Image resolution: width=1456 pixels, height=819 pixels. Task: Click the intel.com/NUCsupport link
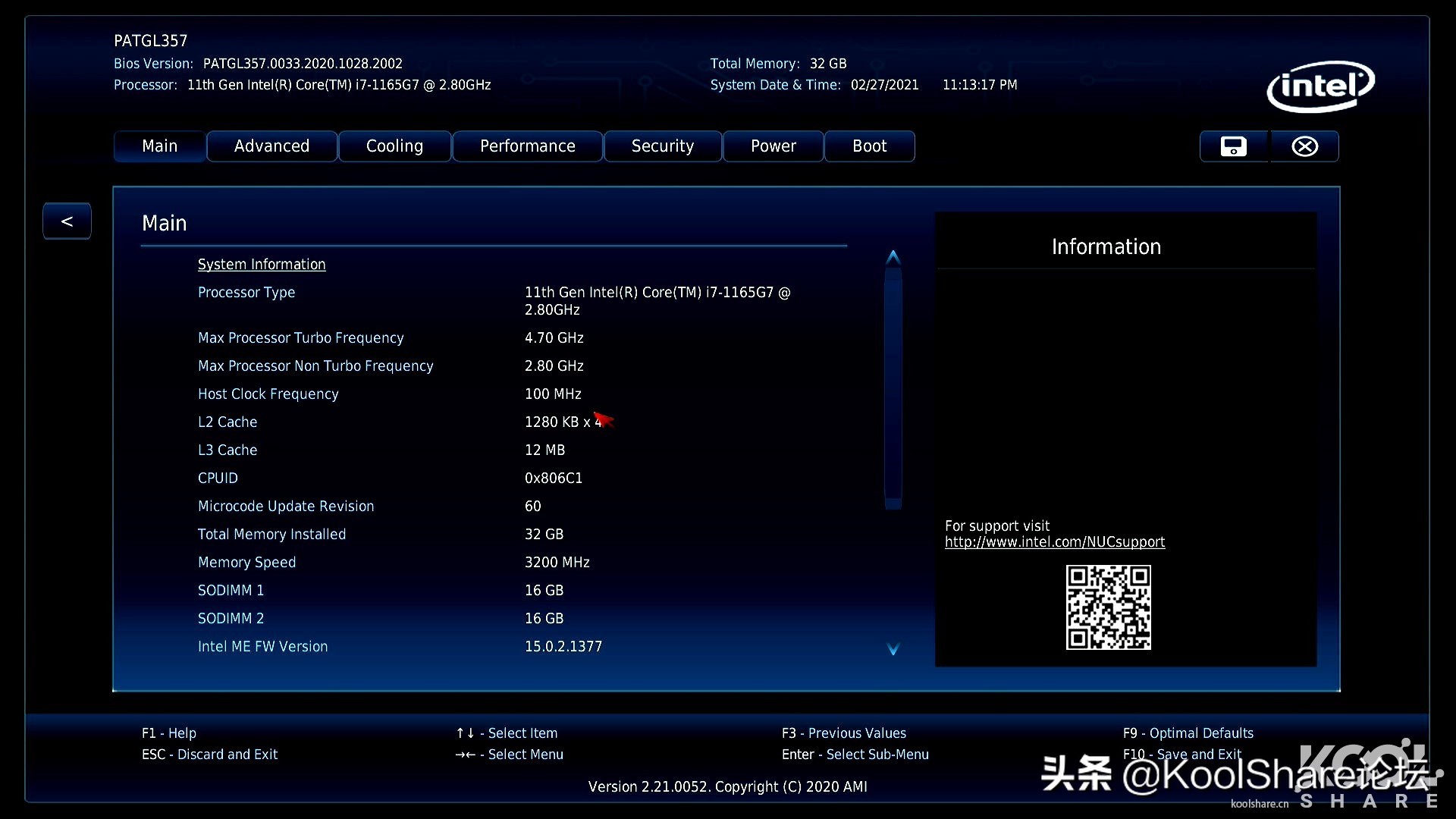tap(1054, 541)
